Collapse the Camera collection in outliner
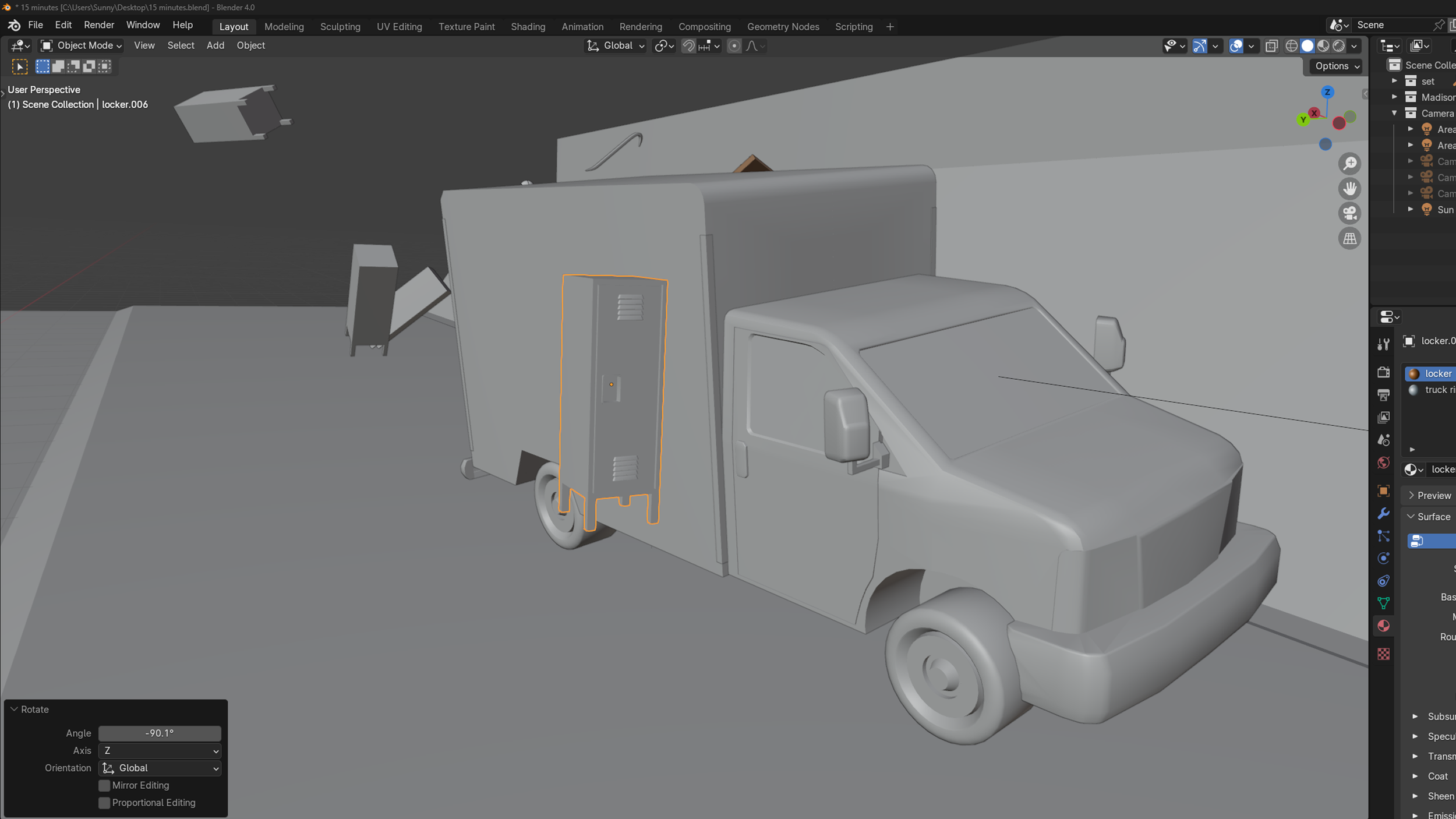The height and width of the screenshot is (819, 1456). point(1394,113)
